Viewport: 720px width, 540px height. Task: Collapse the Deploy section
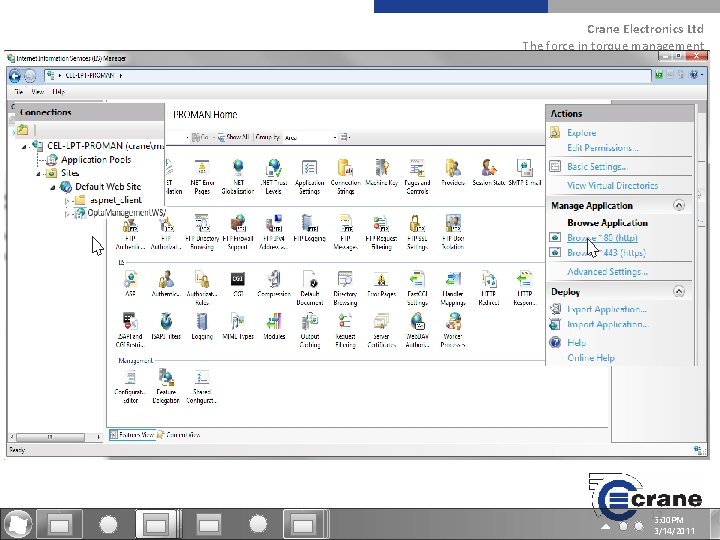tap(679, 291)
